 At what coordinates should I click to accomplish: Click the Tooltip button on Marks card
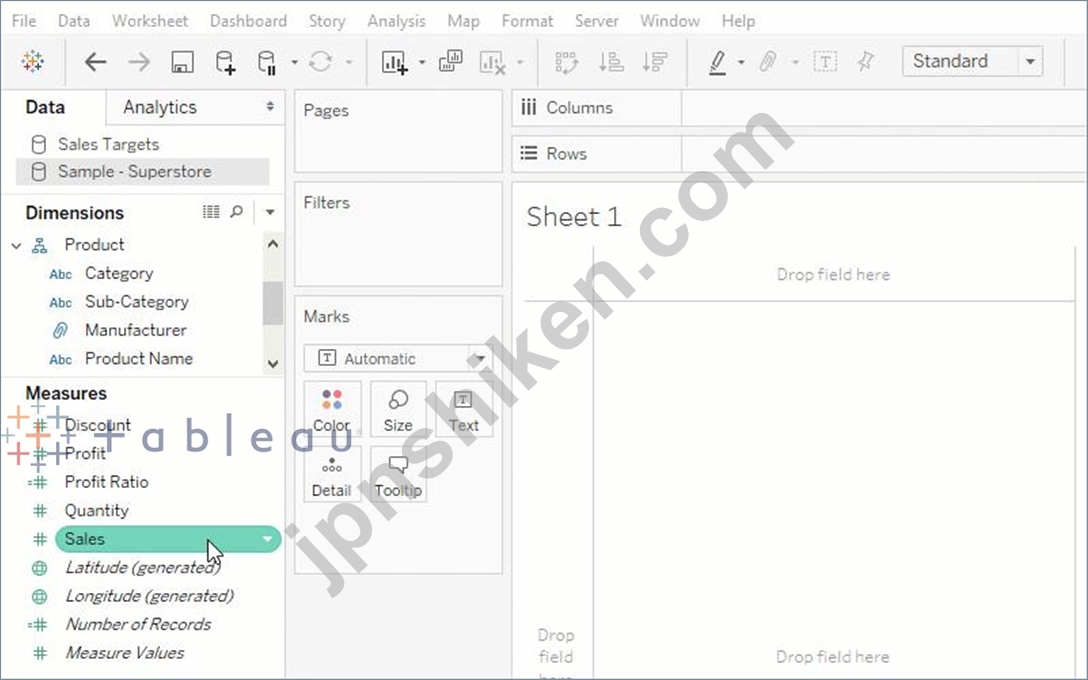tap(398, 474)
